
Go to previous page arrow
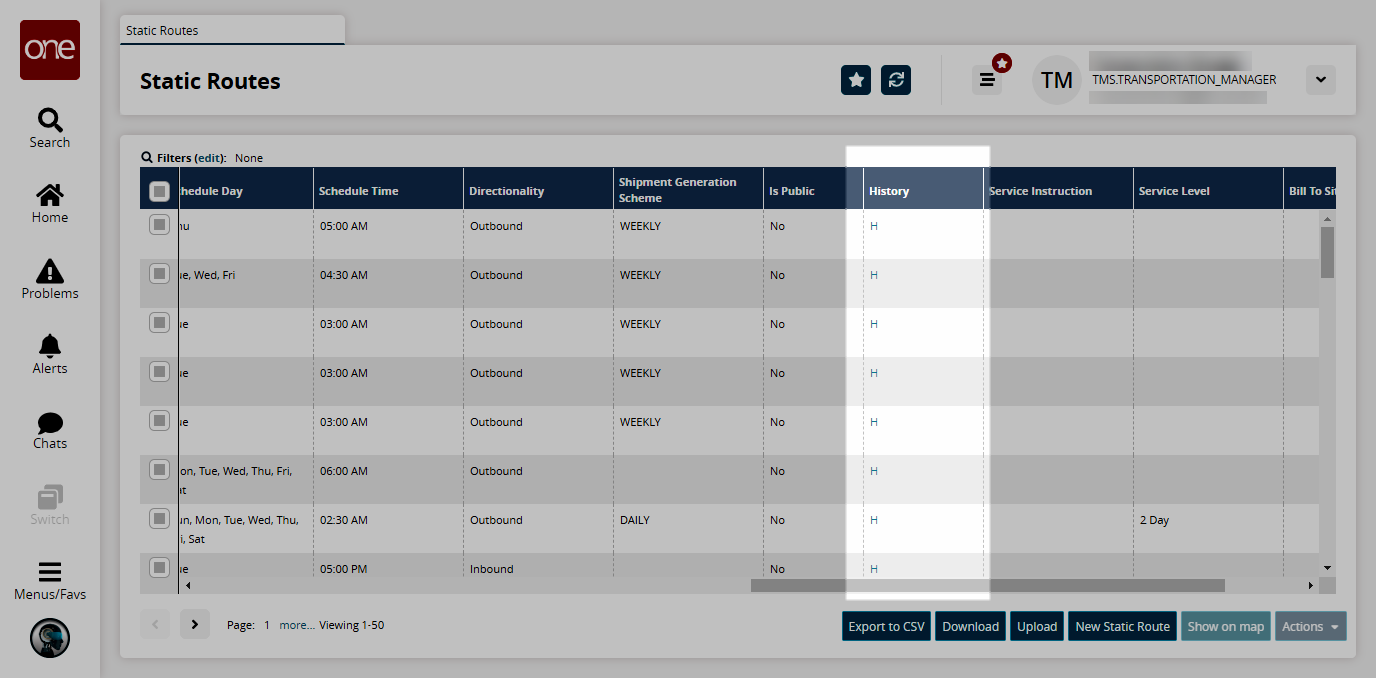click(155, 625)
